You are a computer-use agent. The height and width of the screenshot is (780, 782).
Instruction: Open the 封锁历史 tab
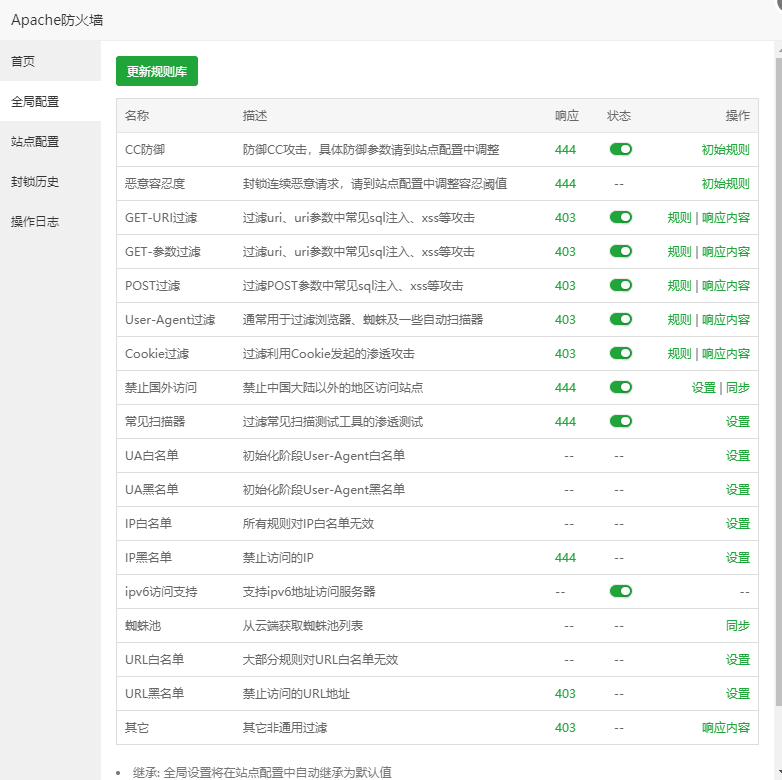tap(50, 181)
